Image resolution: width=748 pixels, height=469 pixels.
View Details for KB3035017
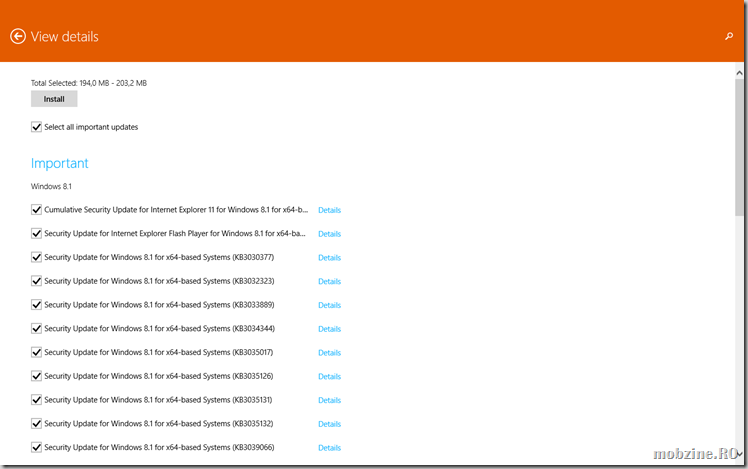click(x=329, y=353)
